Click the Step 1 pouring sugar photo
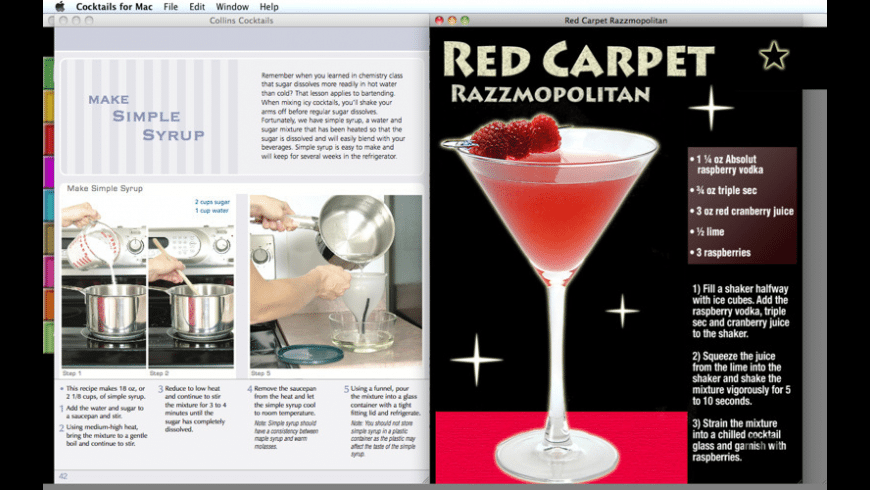This screenshot has width=870, height=490. 104,280
